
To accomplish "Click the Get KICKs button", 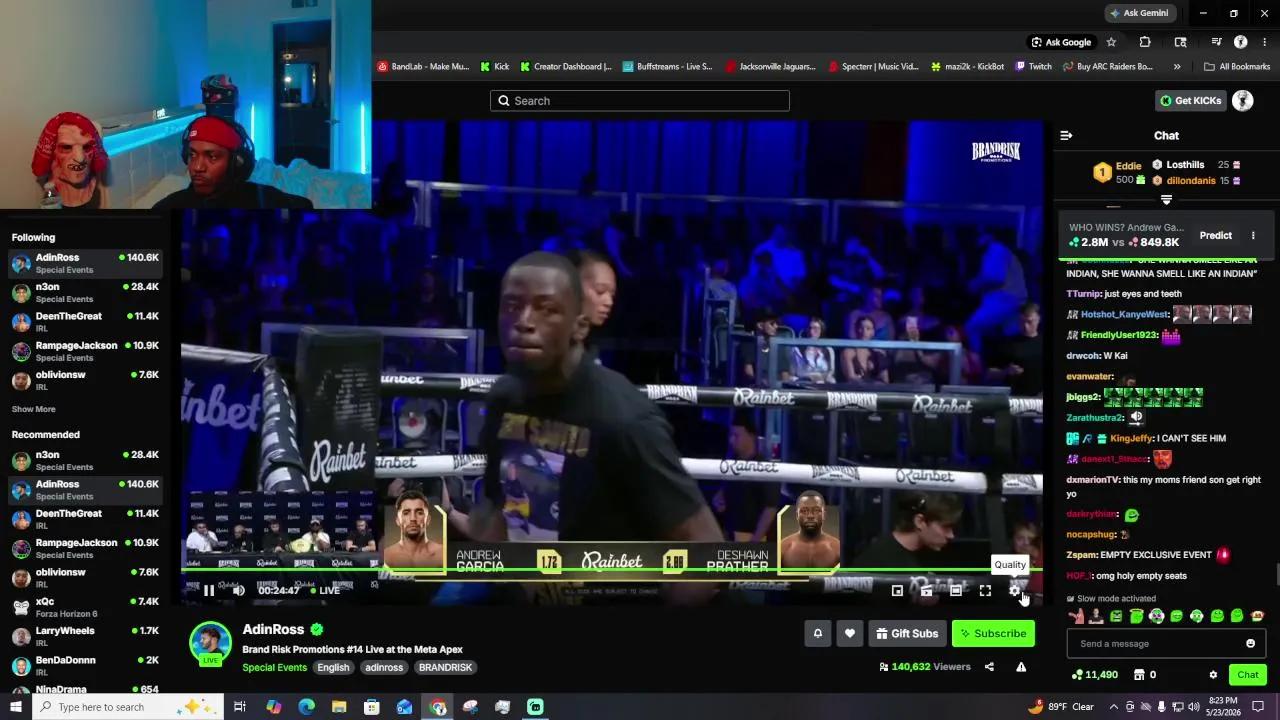I will [1190, 100].
